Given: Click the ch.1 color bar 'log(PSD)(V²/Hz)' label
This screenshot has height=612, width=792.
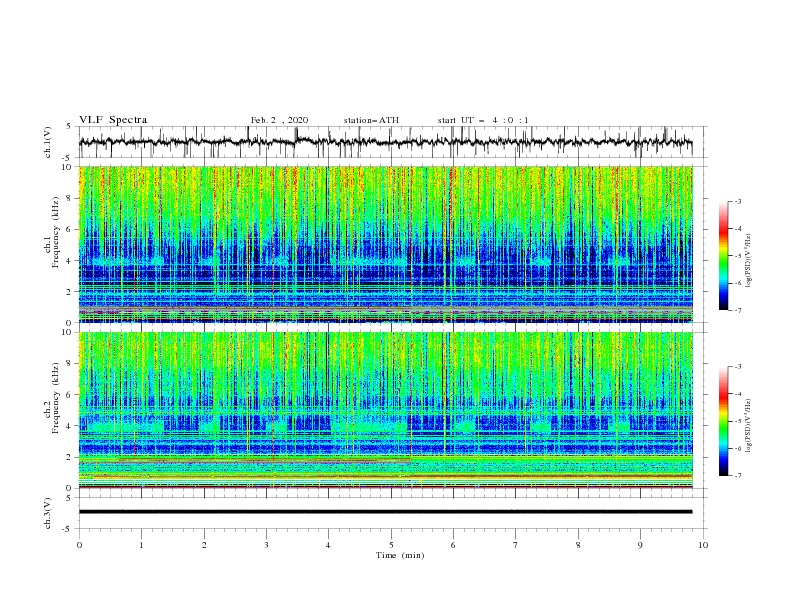Looking at the screenshot, I should click(x=749, y=261).
